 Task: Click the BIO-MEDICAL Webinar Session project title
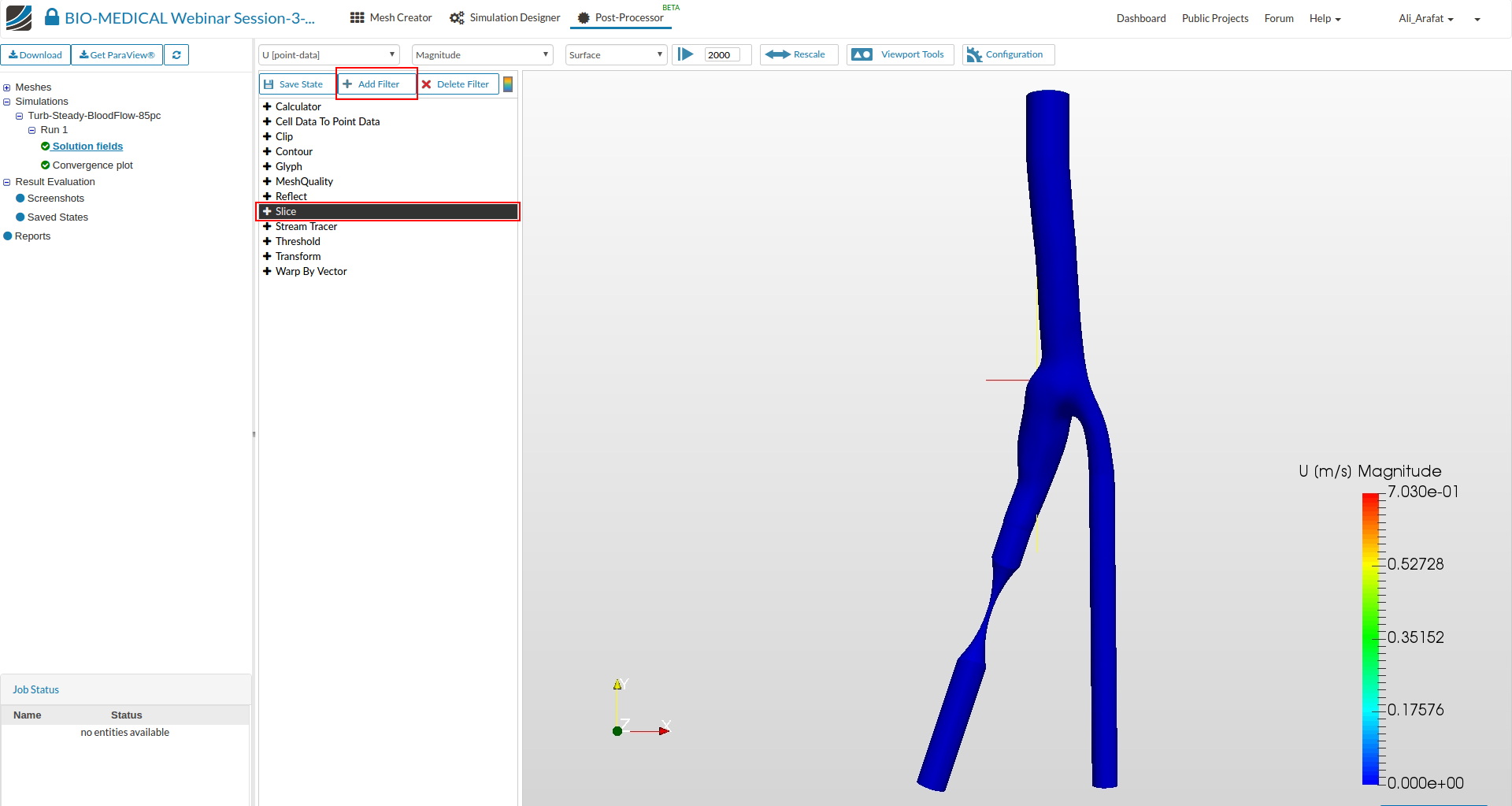[190, 17]
